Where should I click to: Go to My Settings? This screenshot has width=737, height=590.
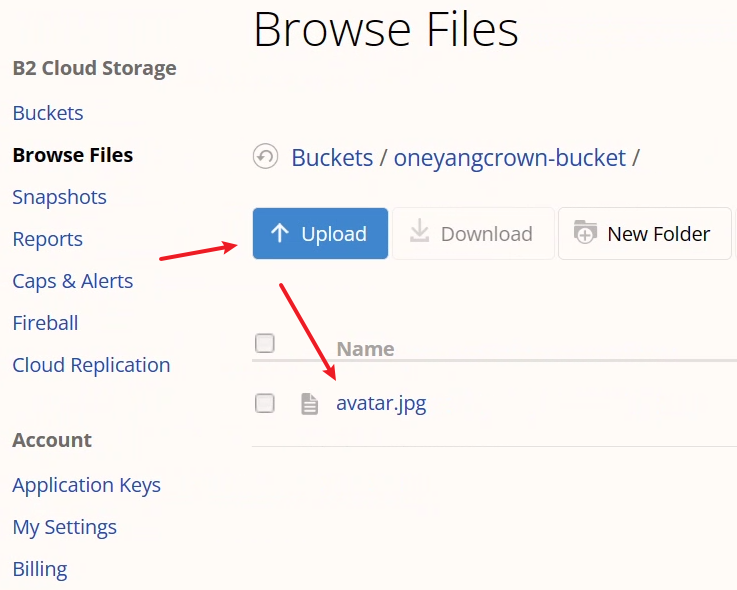64,527
